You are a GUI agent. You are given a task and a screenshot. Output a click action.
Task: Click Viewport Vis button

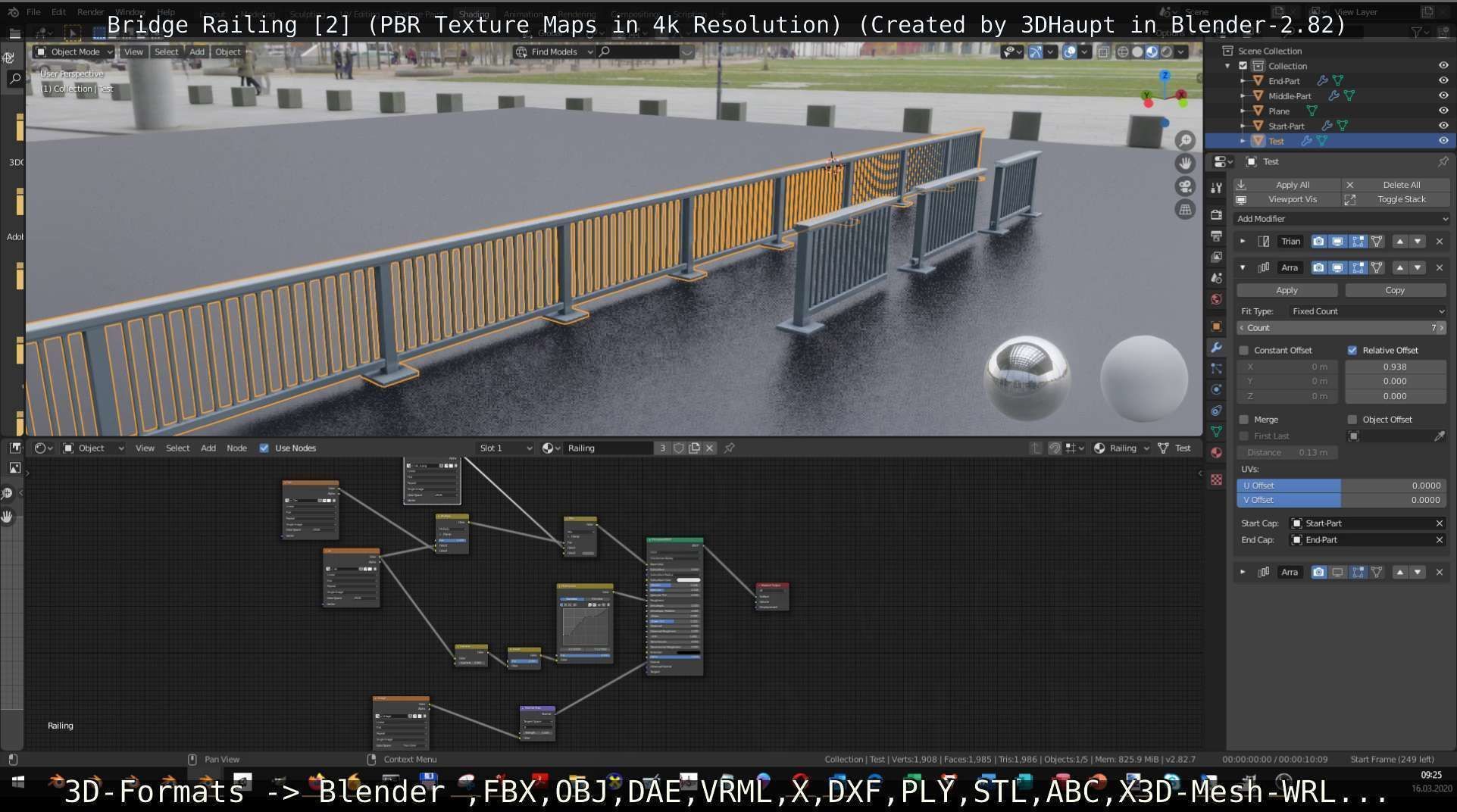(x=1287, y=199)
